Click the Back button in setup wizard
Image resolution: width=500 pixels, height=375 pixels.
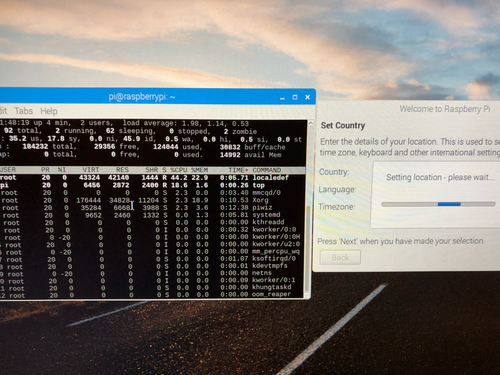(x=340, y=257)
